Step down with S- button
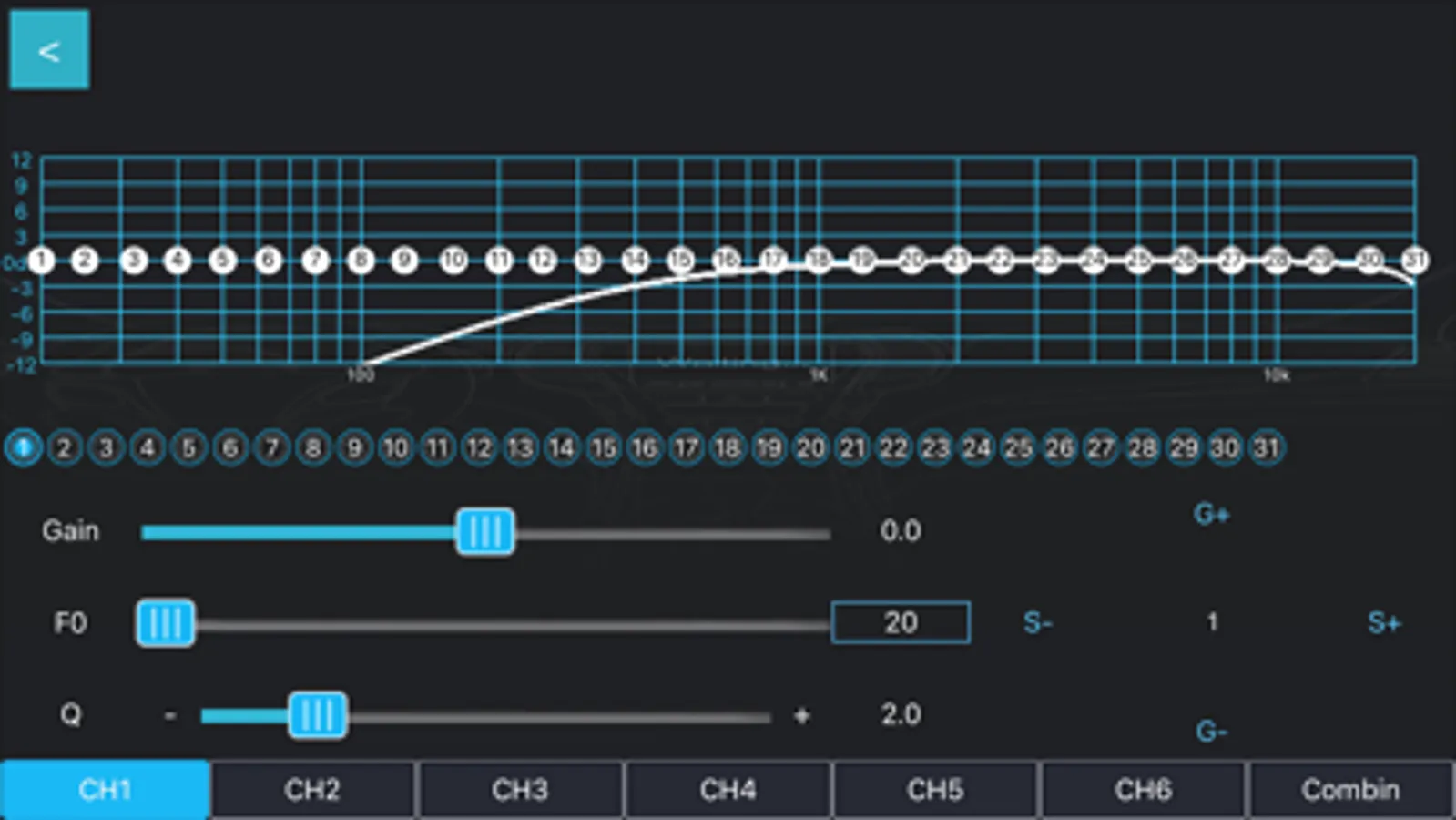 click(x=1038, y=623)
